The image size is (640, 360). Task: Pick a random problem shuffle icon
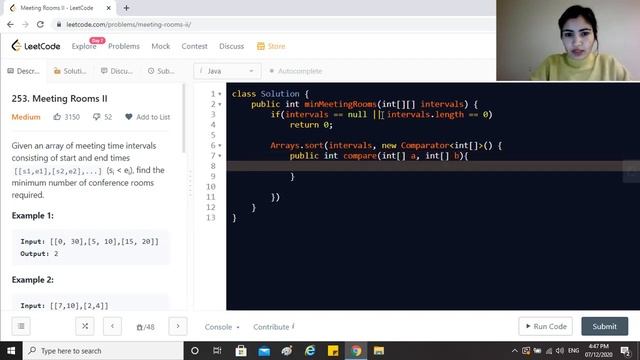pyautogui.click(x=85, y=326)
